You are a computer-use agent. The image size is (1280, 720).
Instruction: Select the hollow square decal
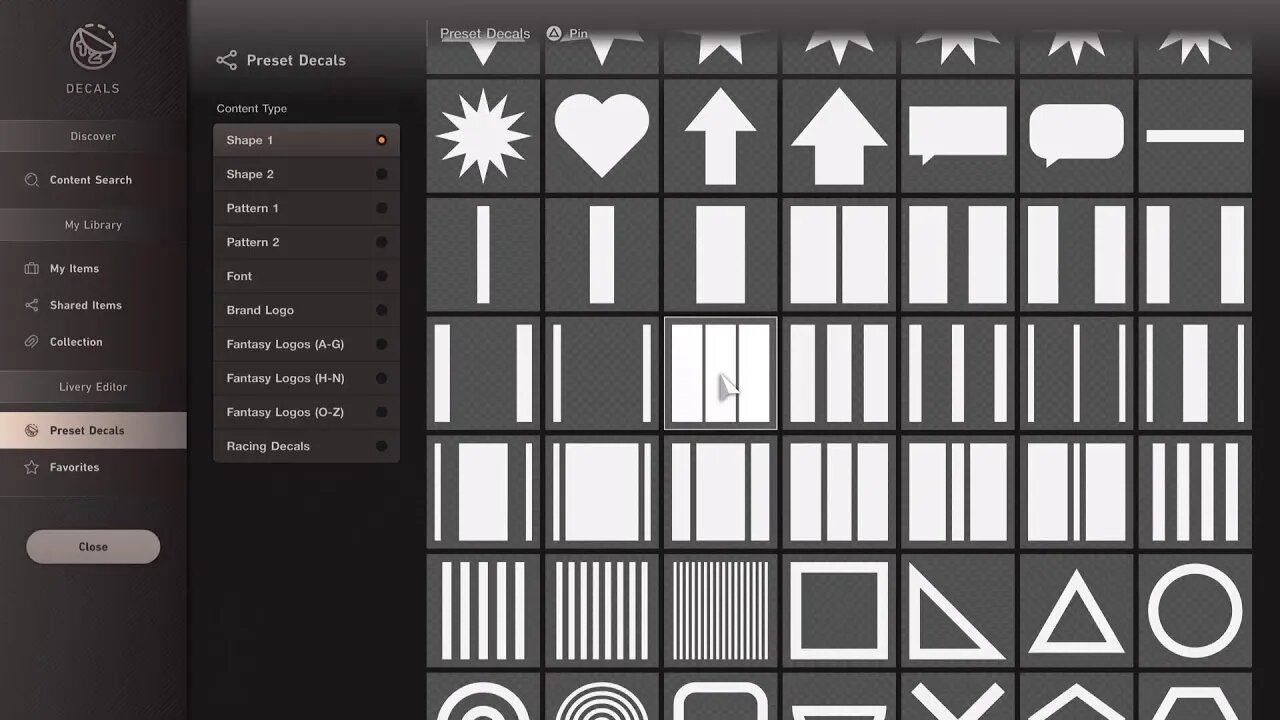(839, 610)
